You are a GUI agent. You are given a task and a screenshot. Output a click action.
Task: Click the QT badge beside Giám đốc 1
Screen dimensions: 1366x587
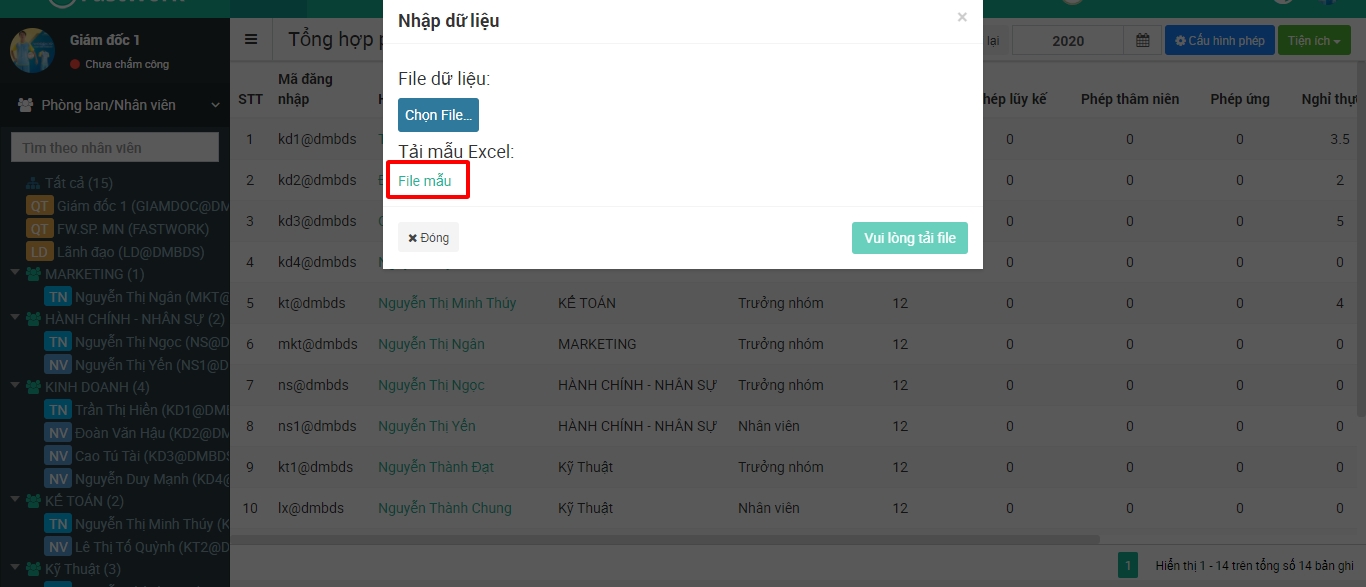point(40,206)
